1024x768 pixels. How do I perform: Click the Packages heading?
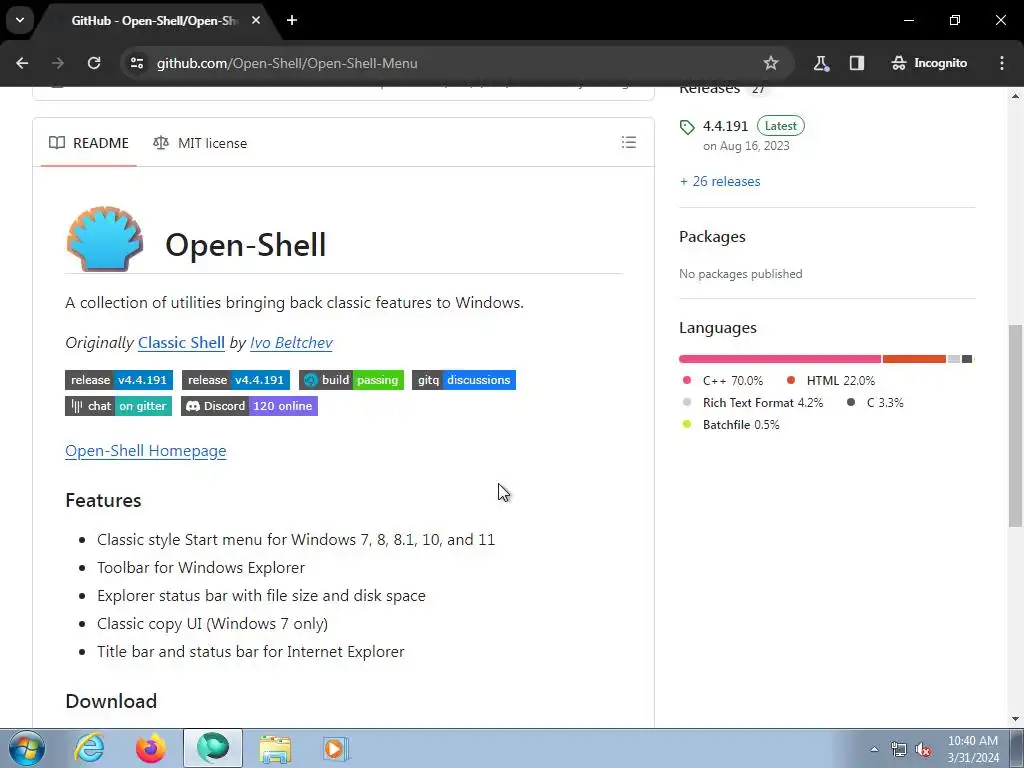click(712, 236)
